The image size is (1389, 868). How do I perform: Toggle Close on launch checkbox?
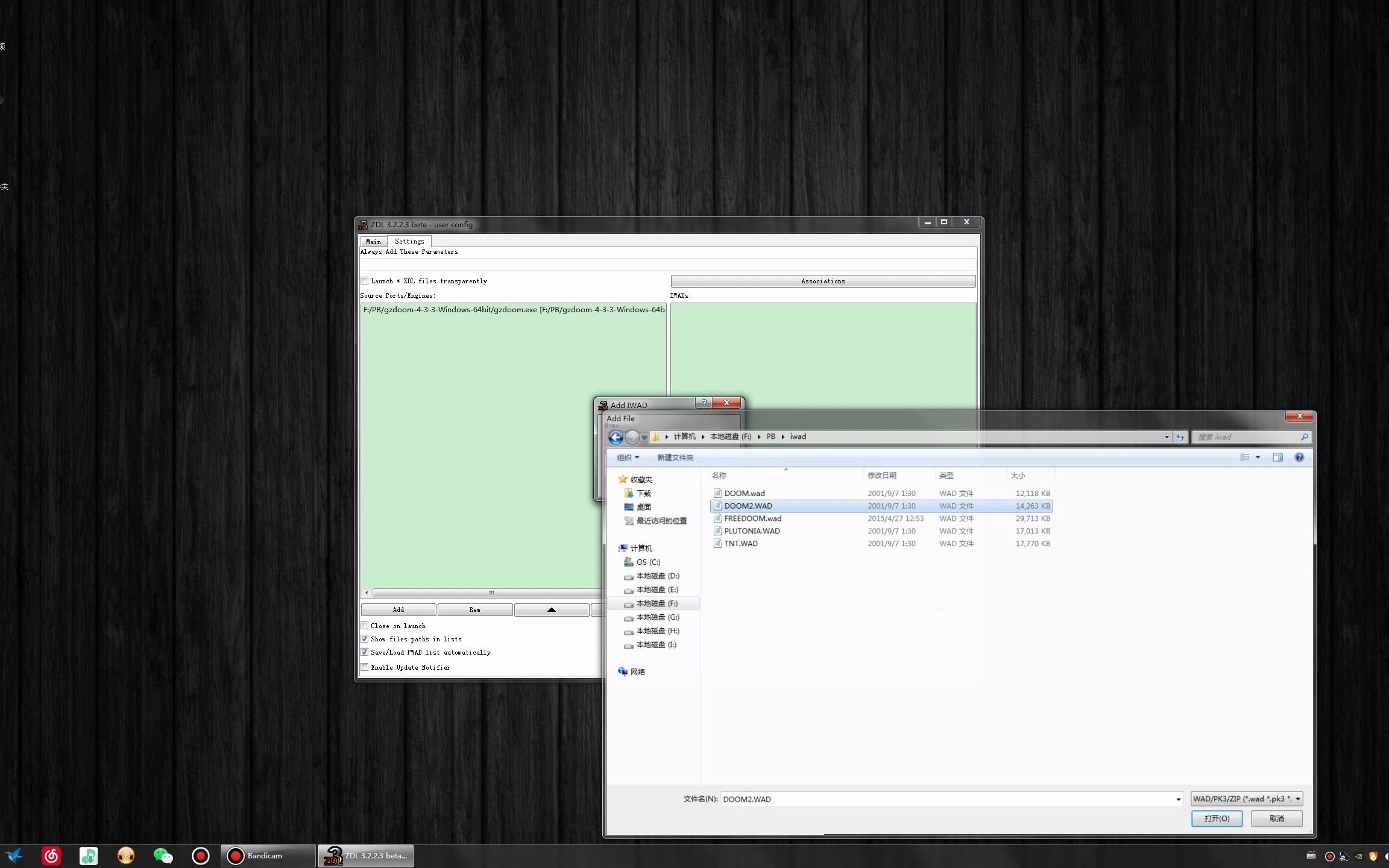[x=365, y=626]
